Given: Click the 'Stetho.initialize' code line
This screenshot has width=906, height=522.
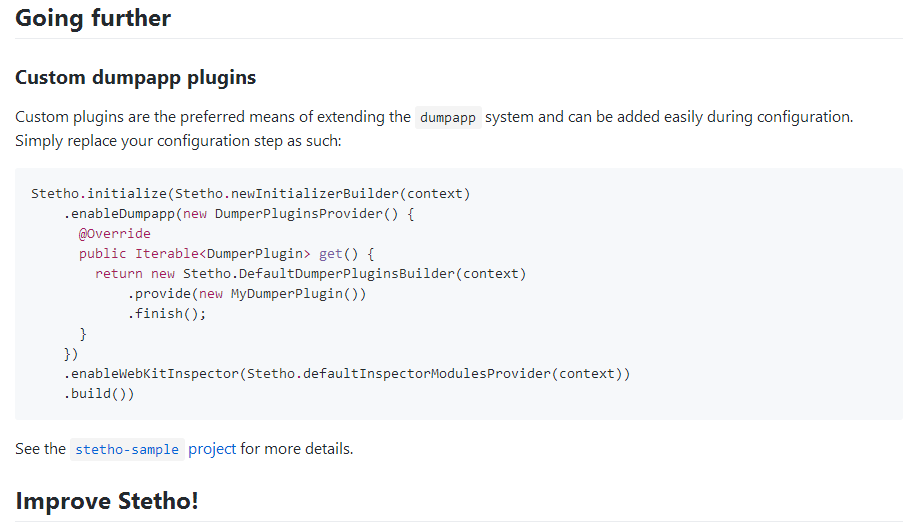Looking at the screenshot, I should click(x=251, y=194).
